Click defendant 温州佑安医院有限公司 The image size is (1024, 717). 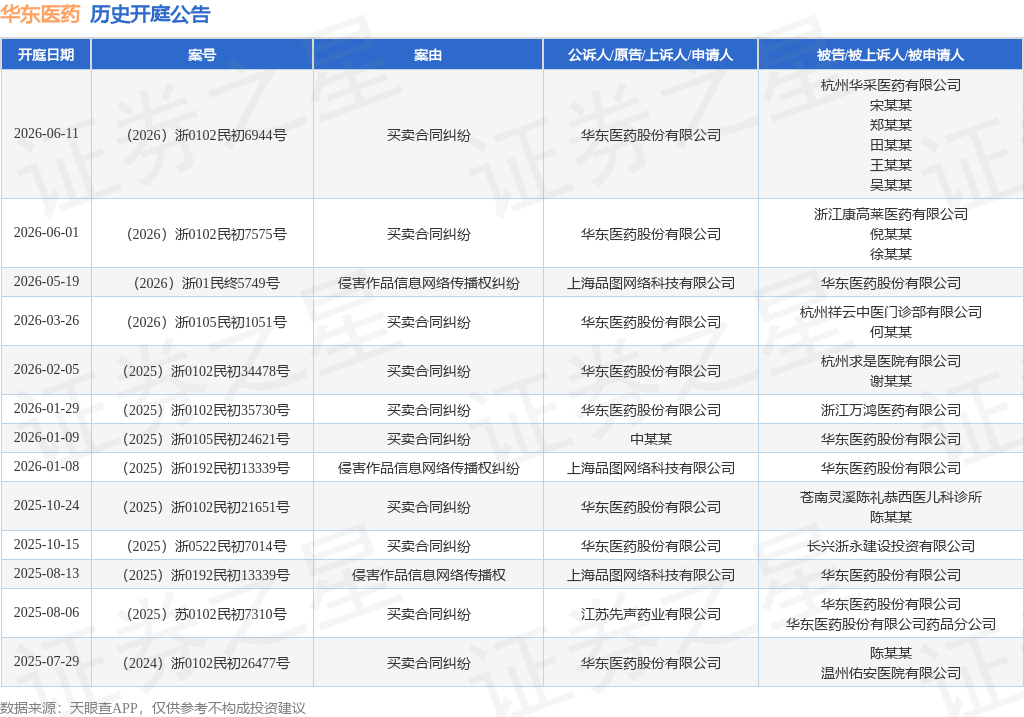pos(891,673)
